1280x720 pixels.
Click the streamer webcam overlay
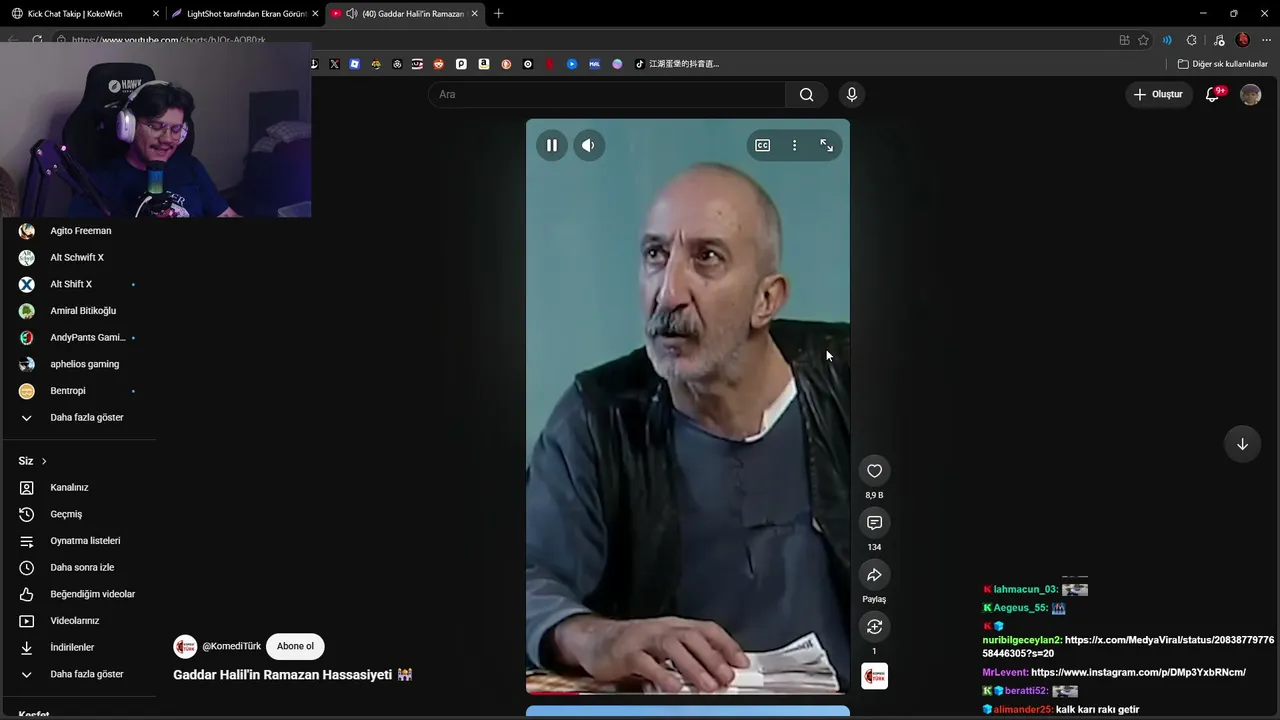point(156,130)
